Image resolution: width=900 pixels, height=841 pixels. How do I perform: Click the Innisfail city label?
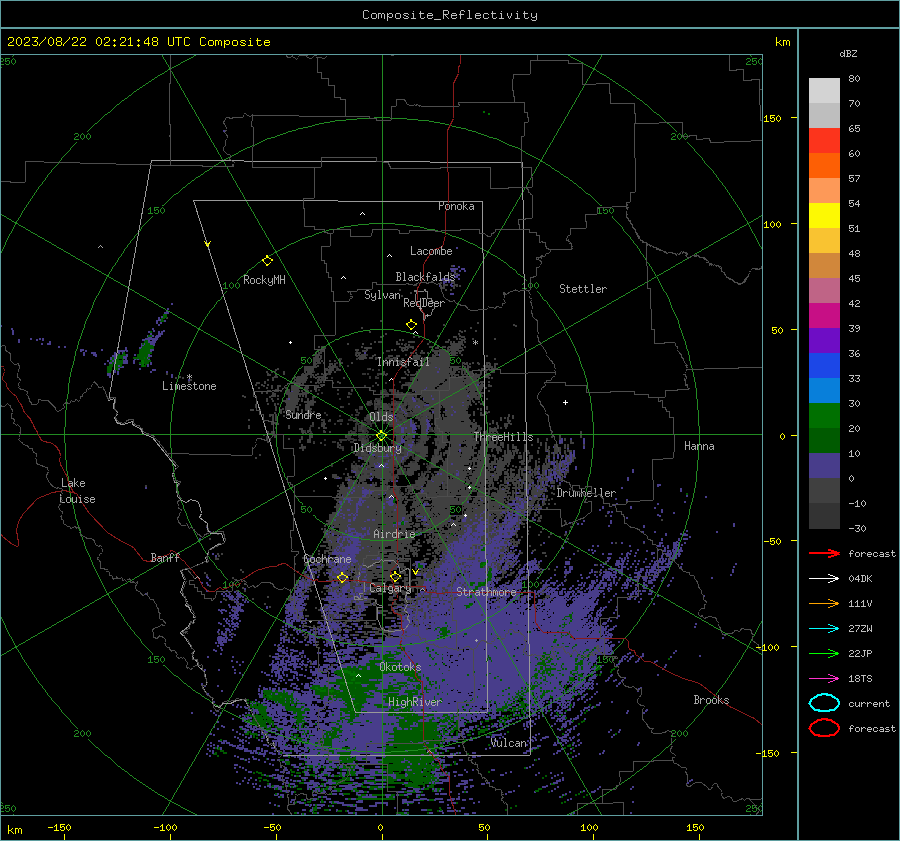[x=403, y=362]
